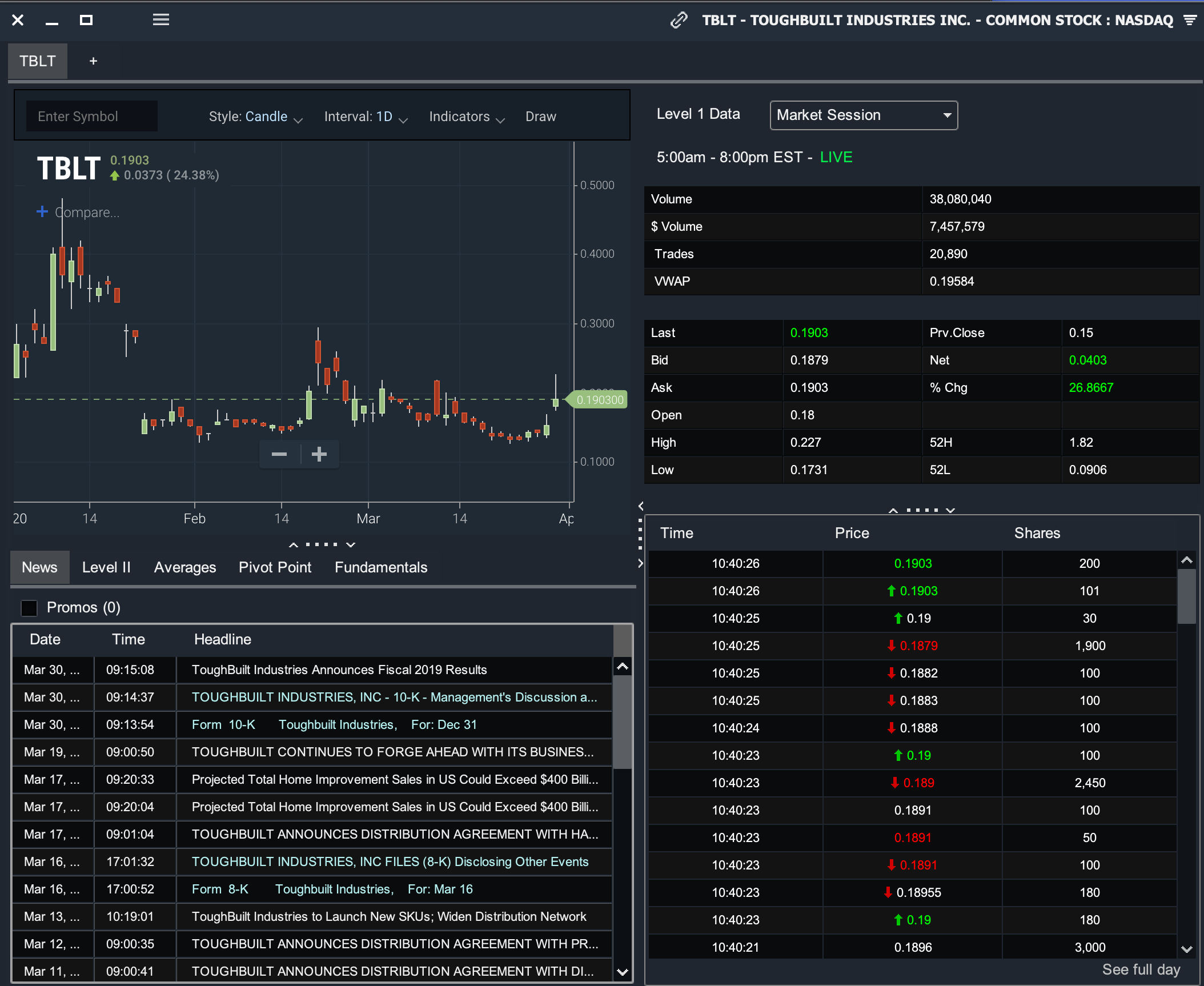Click the Time column header in news
Image resolution: width=1204 pixels, height=986 pixels.
129,639
